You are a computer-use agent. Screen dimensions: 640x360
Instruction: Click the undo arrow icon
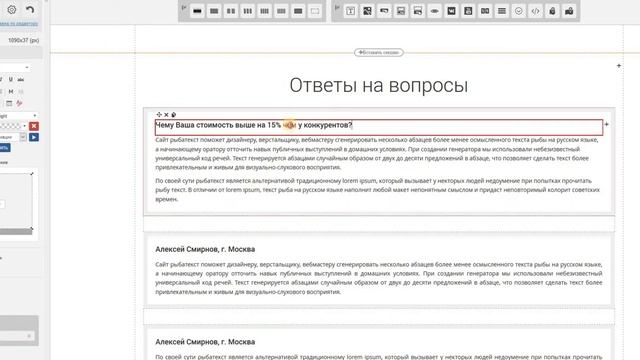pos(30,9)
